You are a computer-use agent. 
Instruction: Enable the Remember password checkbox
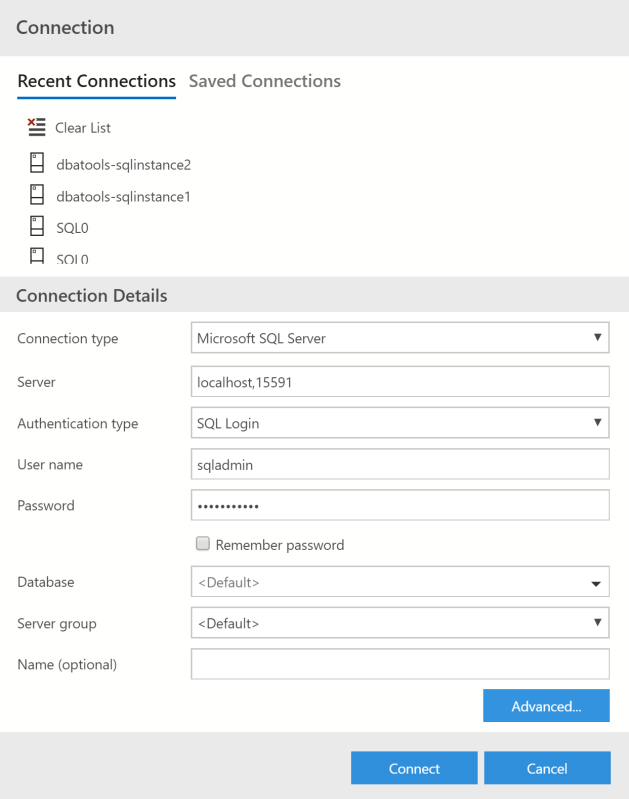203,545
